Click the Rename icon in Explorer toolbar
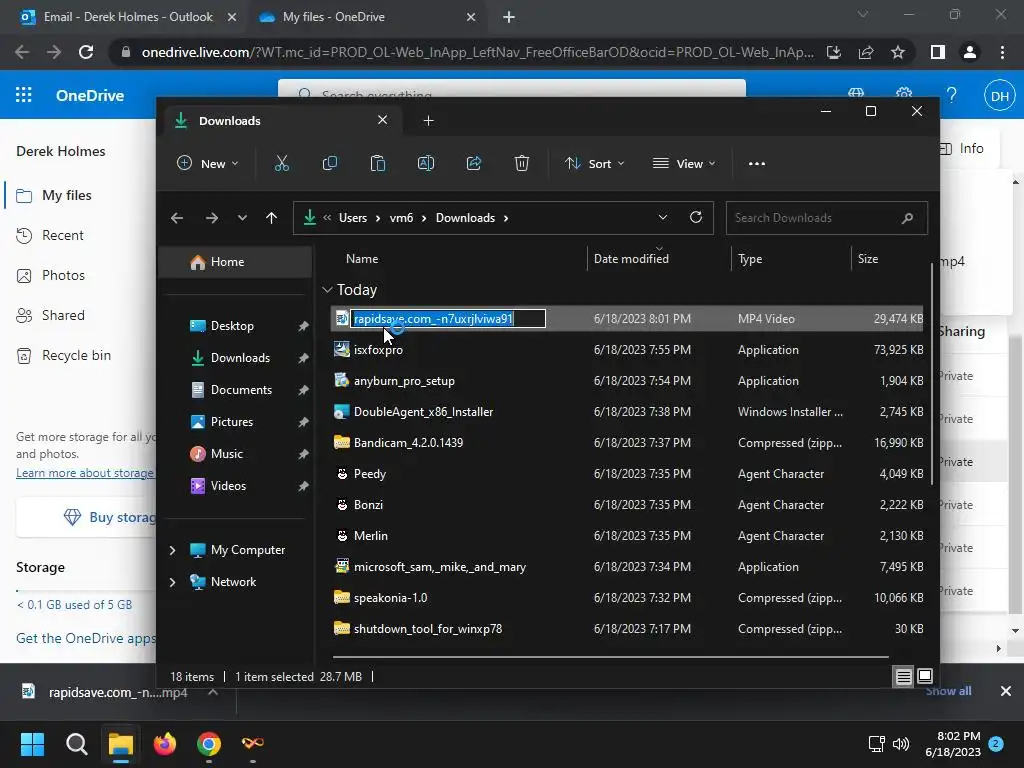This screenshot has height=768, width=1024. 426,163
